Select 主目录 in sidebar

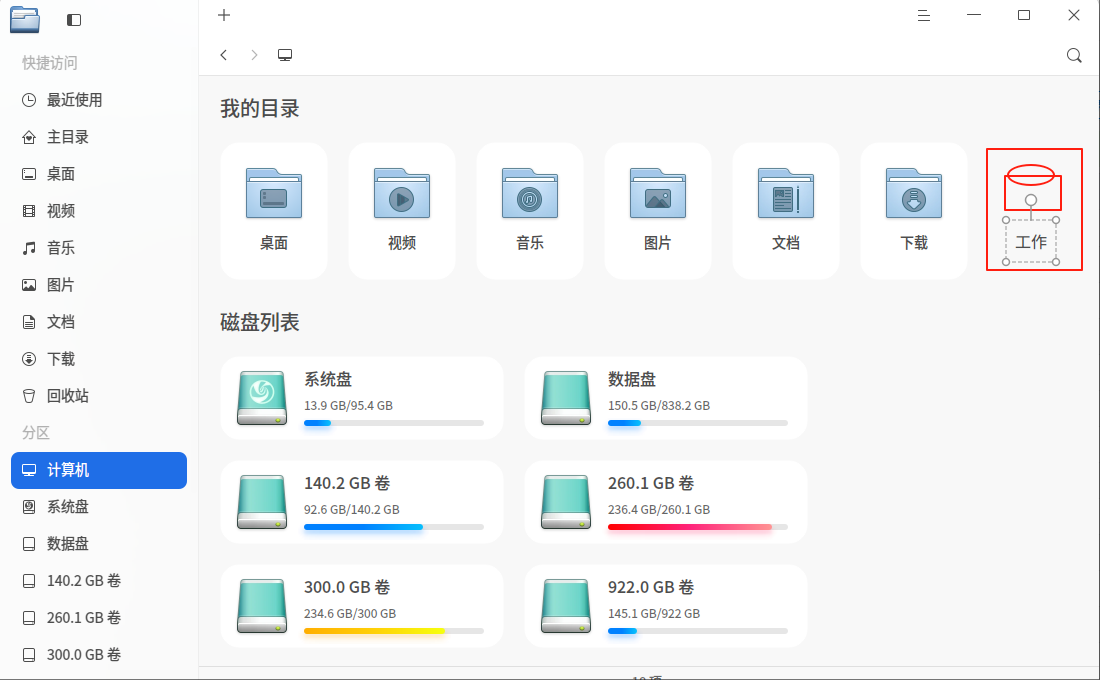click(x=99, y=137)
